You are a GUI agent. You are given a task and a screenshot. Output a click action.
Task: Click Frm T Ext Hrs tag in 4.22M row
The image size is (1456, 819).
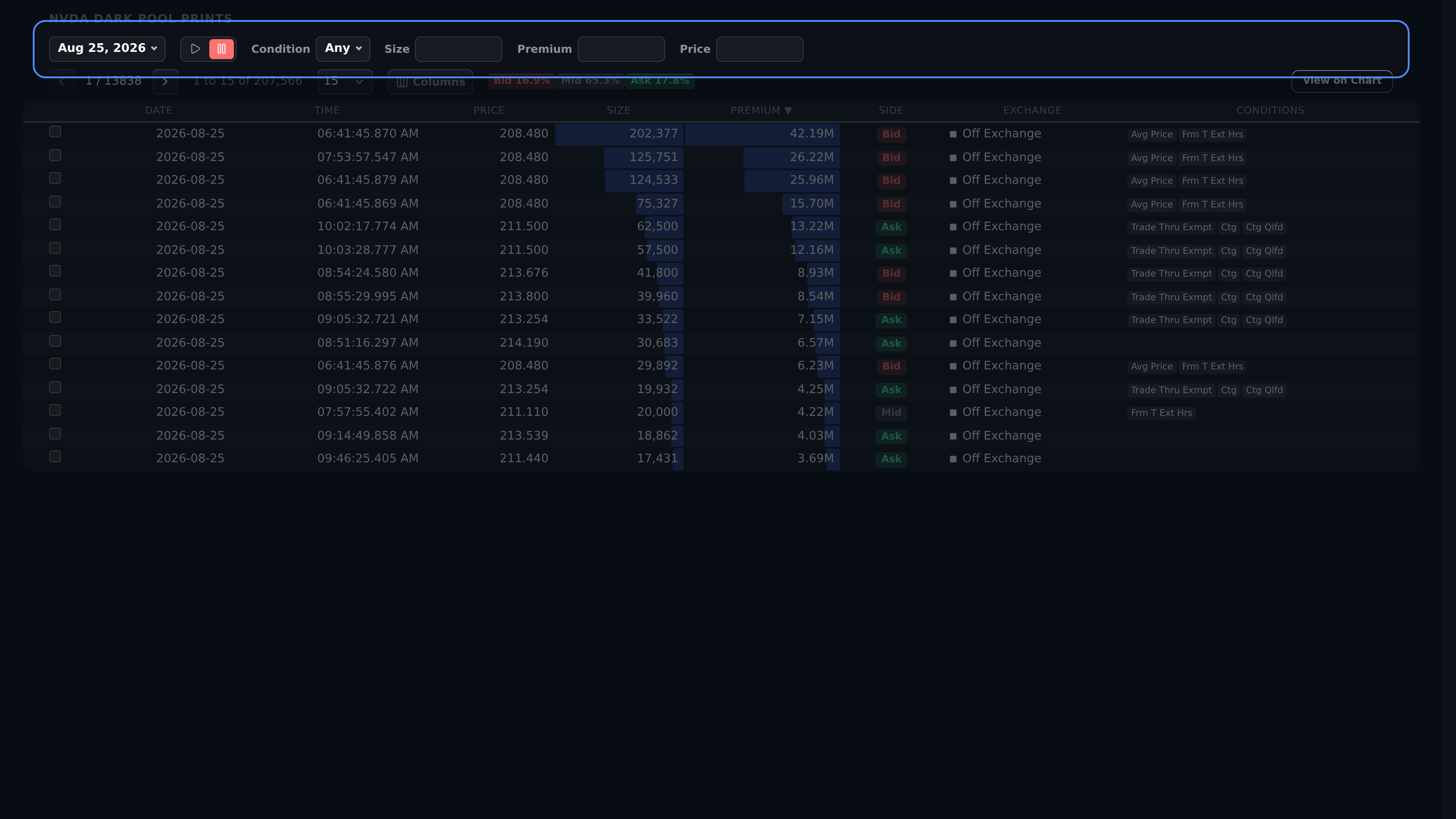1161,413
